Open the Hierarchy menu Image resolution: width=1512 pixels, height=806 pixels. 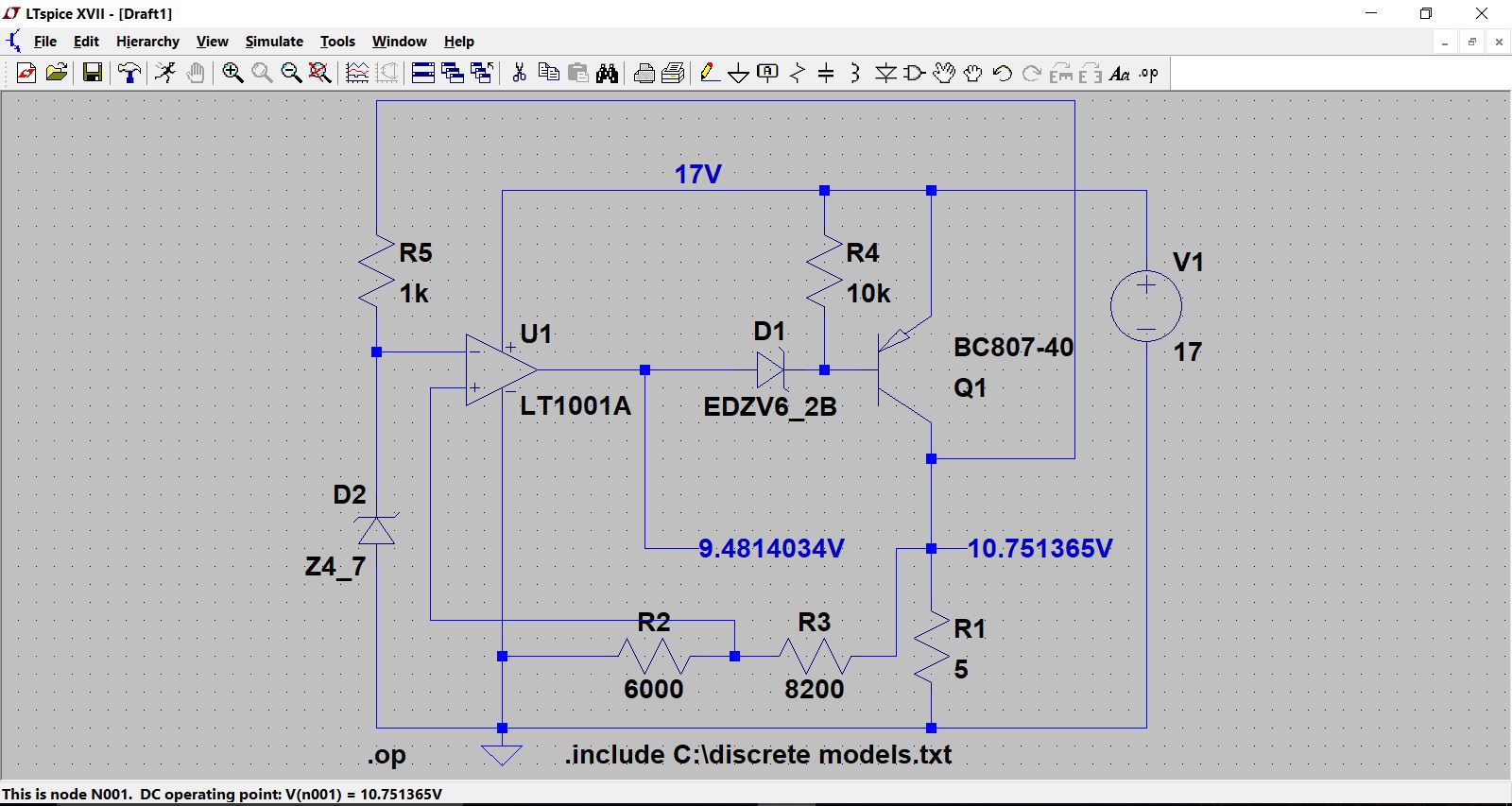pyautogui.click(x=147, y=42)
